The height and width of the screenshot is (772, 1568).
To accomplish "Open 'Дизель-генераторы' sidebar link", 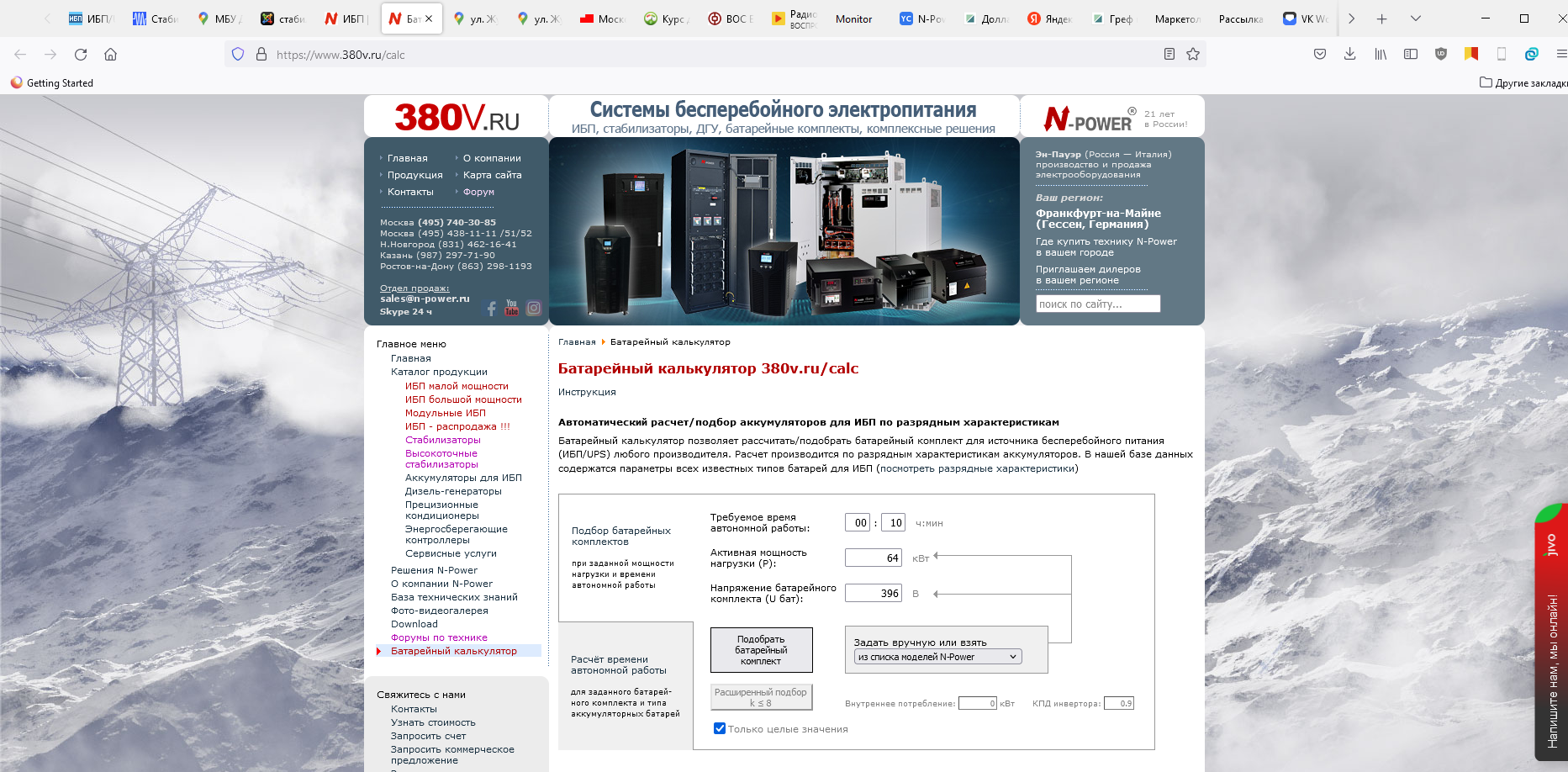I will pyautogui.click(x=453, y=491).
